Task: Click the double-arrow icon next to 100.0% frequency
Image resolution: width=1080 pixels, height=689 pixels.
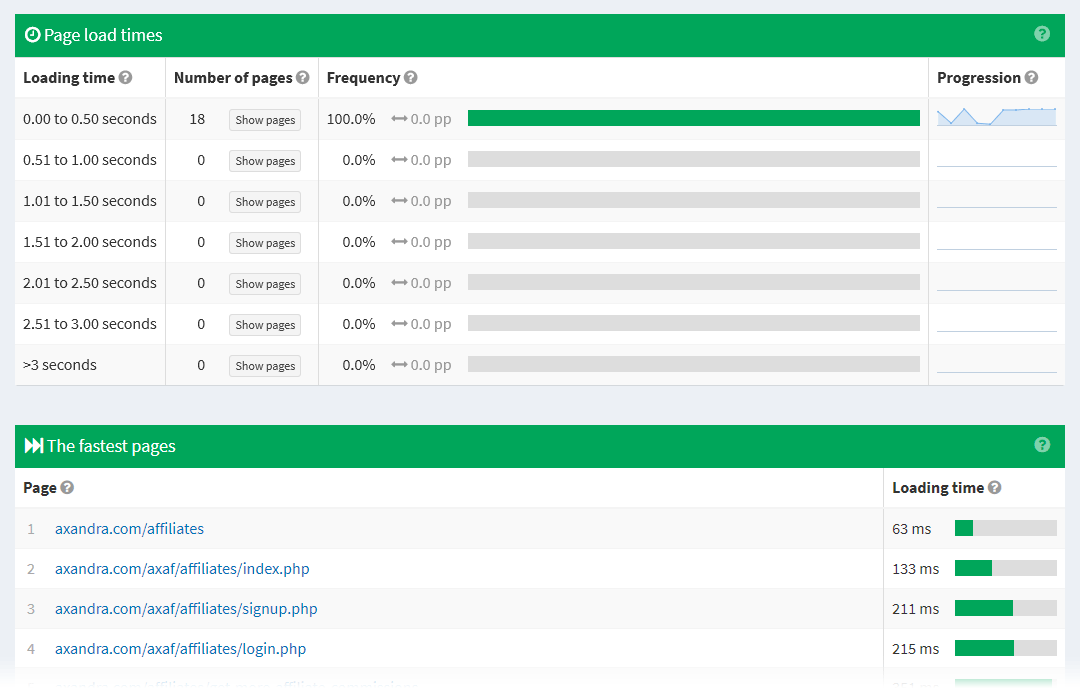Action: pos(398,119)
